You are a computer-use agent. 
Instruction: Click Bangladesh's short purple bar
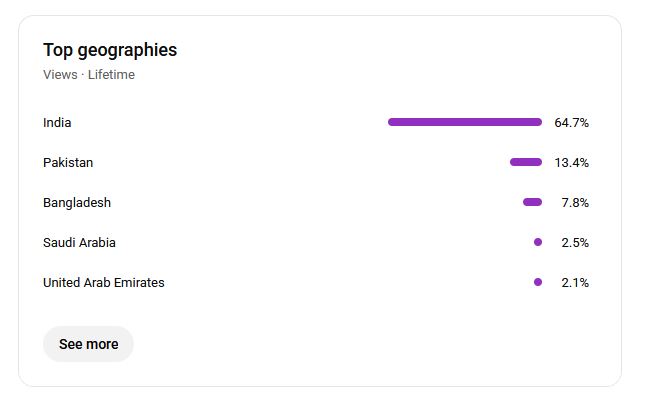(x=532, y=202)
